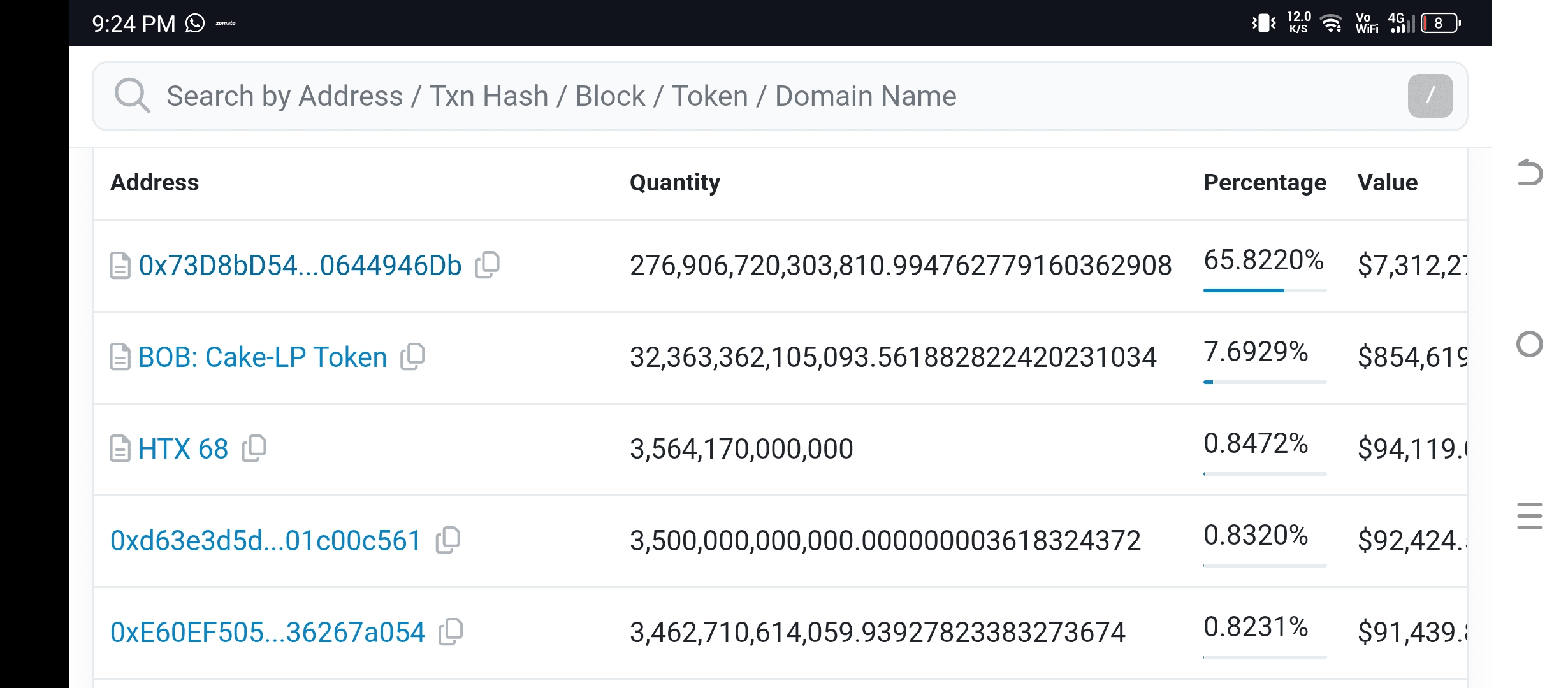Open holder 0x73D8bD54...0644946Db address page

coord(300,266)
